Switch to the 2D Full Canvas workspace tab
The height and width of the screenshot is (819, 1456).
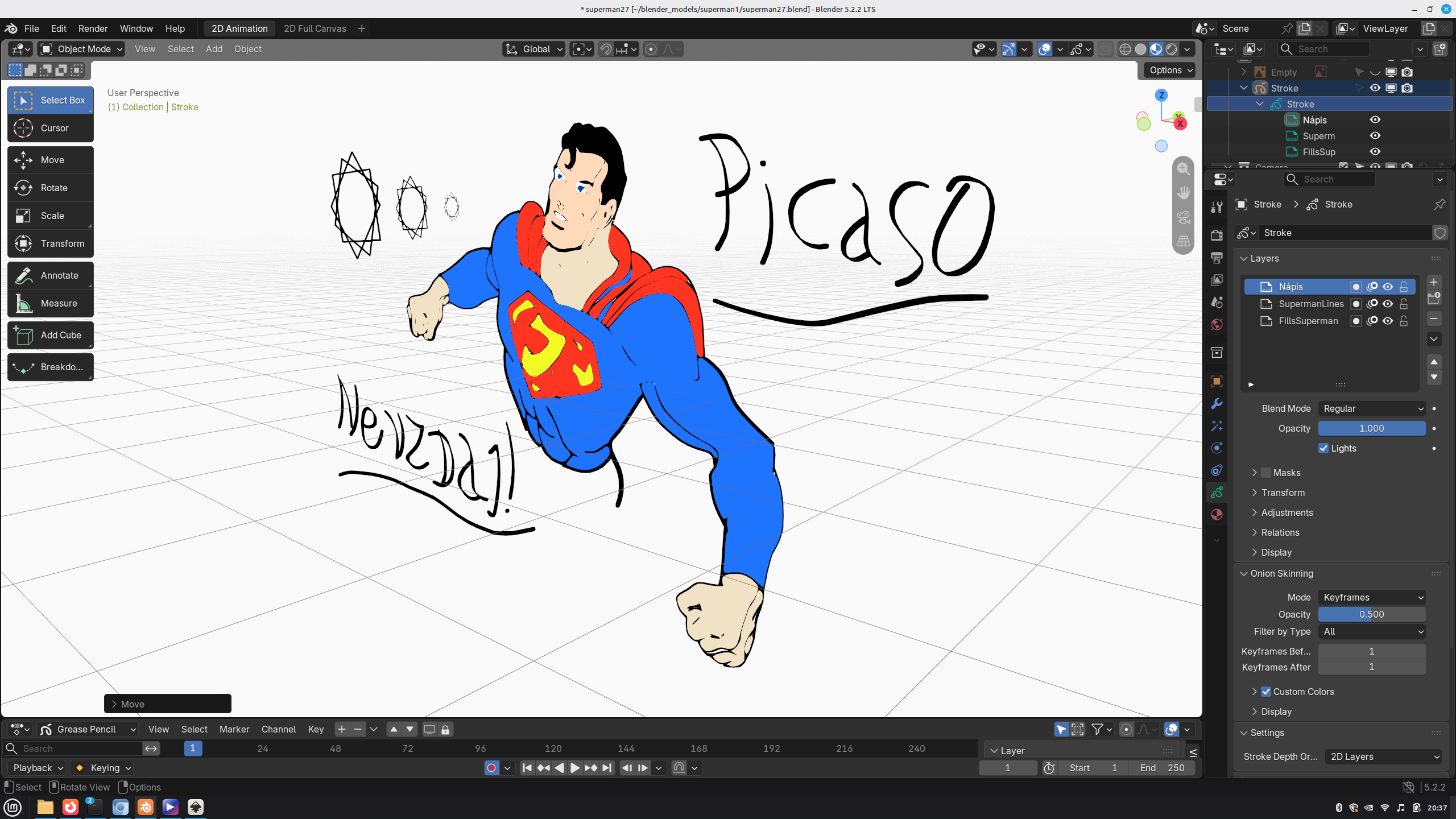pos(315,28)
